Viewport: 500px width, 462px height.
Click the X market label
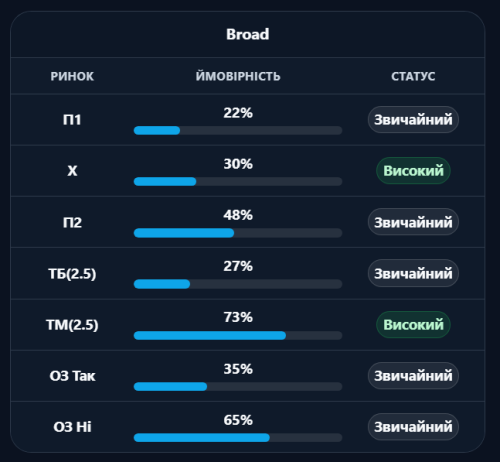point(72,171)
